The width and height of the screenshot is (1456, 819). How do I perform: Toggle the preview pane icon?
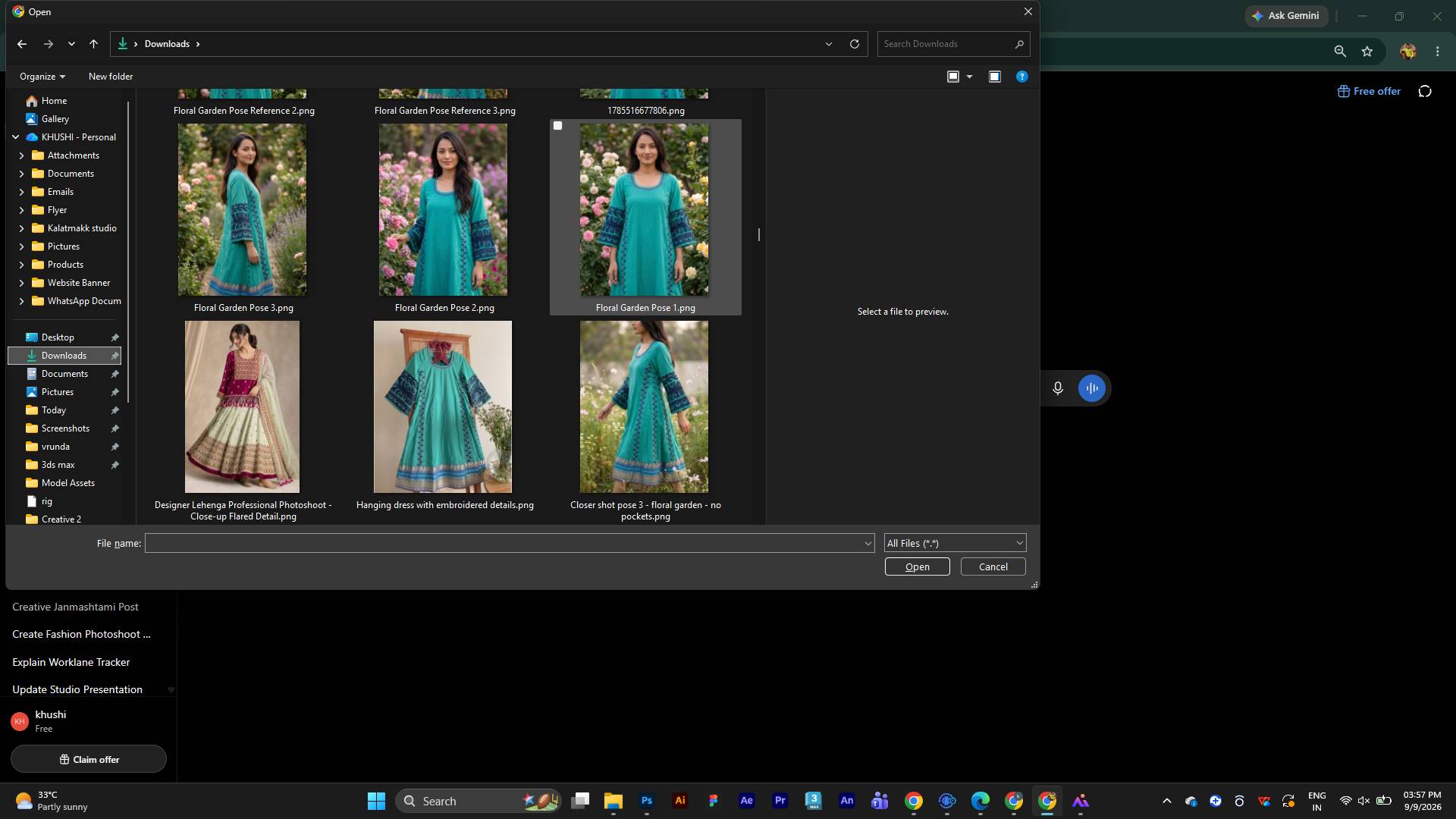click(x=995, y=77)
